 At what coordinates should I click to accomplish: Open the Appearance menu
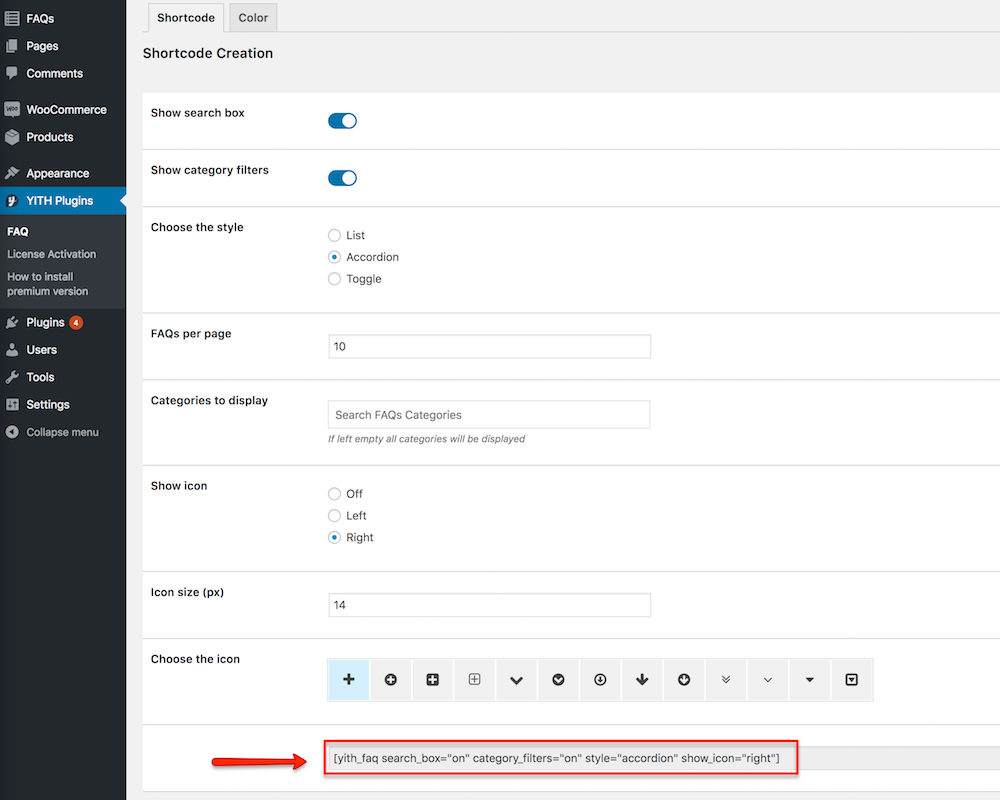pyautogui.click(x=57, y=174)
